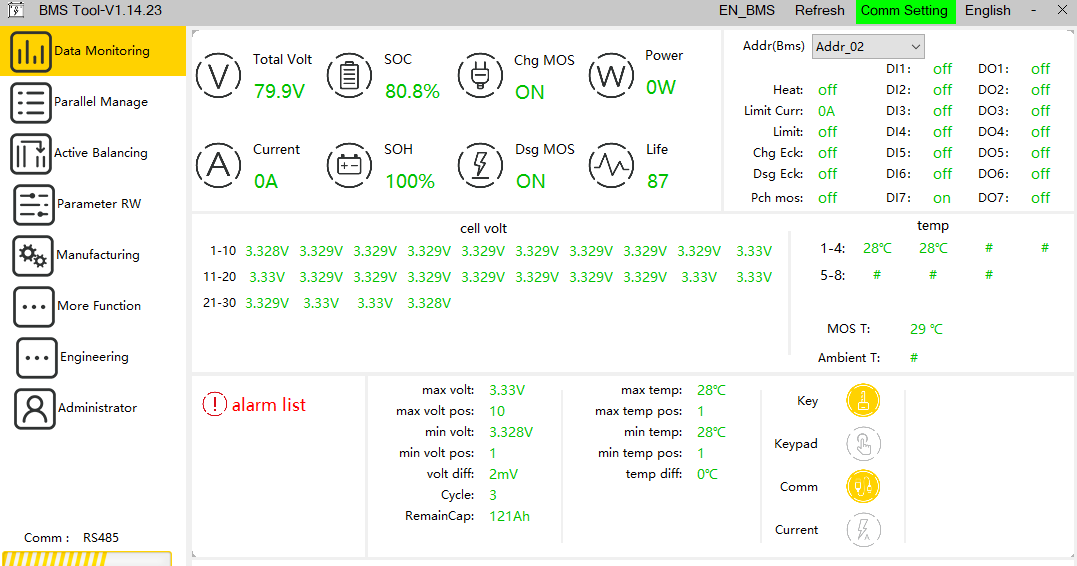Click the BMS Tool app icon

15,10
